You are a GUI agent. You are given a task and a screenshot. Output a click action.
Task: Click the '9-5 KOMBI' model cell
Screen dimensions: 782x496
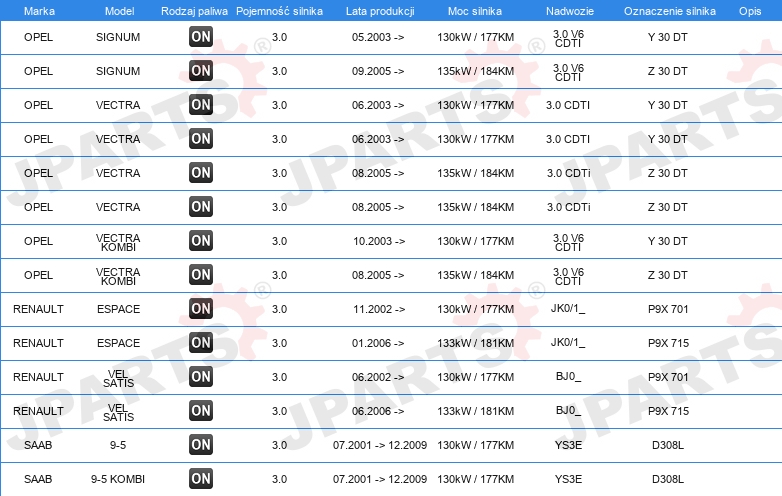coord(118,479)
